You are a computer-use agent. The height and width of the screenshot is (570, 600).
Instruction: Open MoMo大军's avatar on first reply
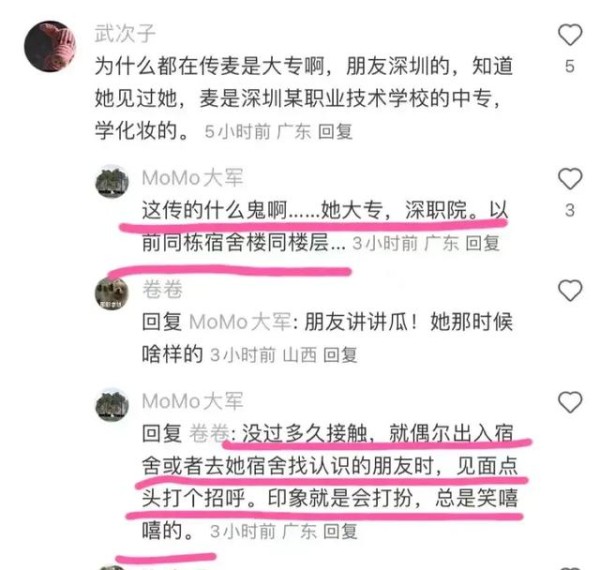click(x=112, y=182)
